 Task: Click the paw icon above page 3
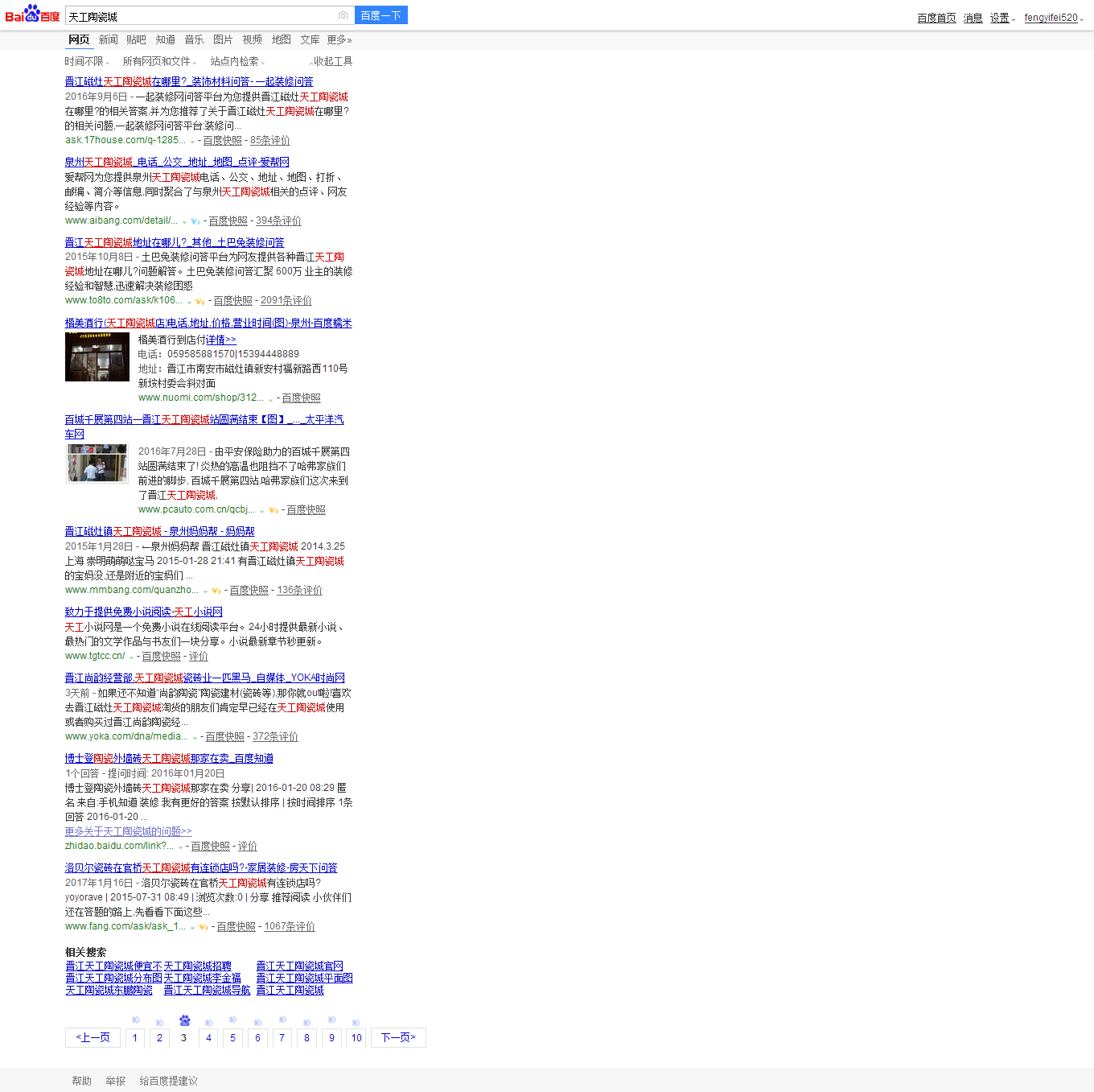(184, 1020)
